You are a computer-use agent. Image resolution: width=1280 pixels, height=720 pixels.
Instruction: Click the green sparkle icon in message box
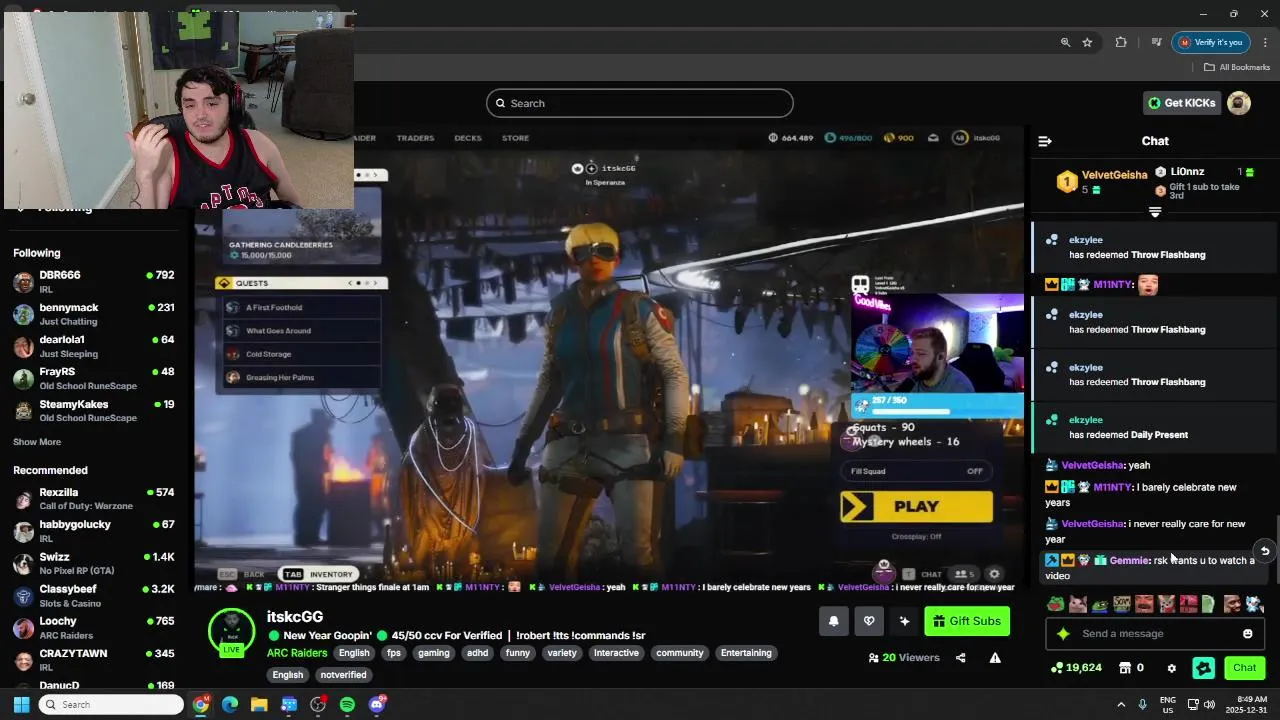pos(1063,634)
